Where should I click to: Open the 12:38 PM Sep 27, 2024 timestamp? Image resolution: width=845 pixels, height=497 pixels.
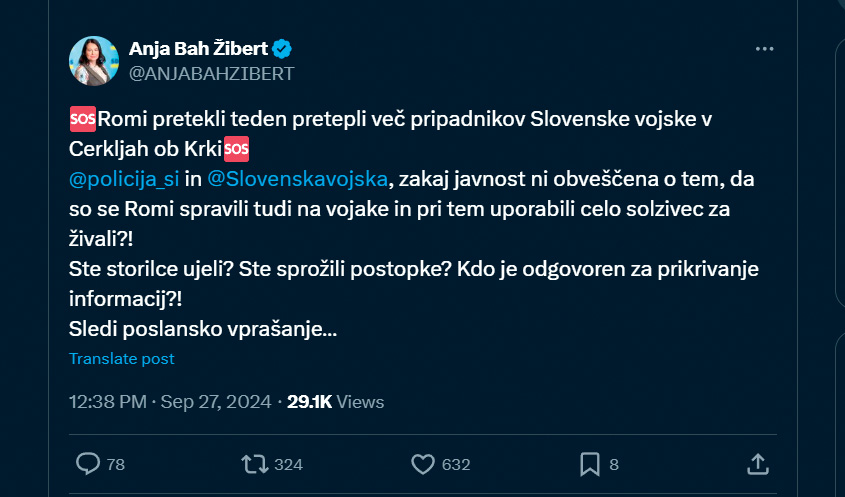(x=170, y=402)
